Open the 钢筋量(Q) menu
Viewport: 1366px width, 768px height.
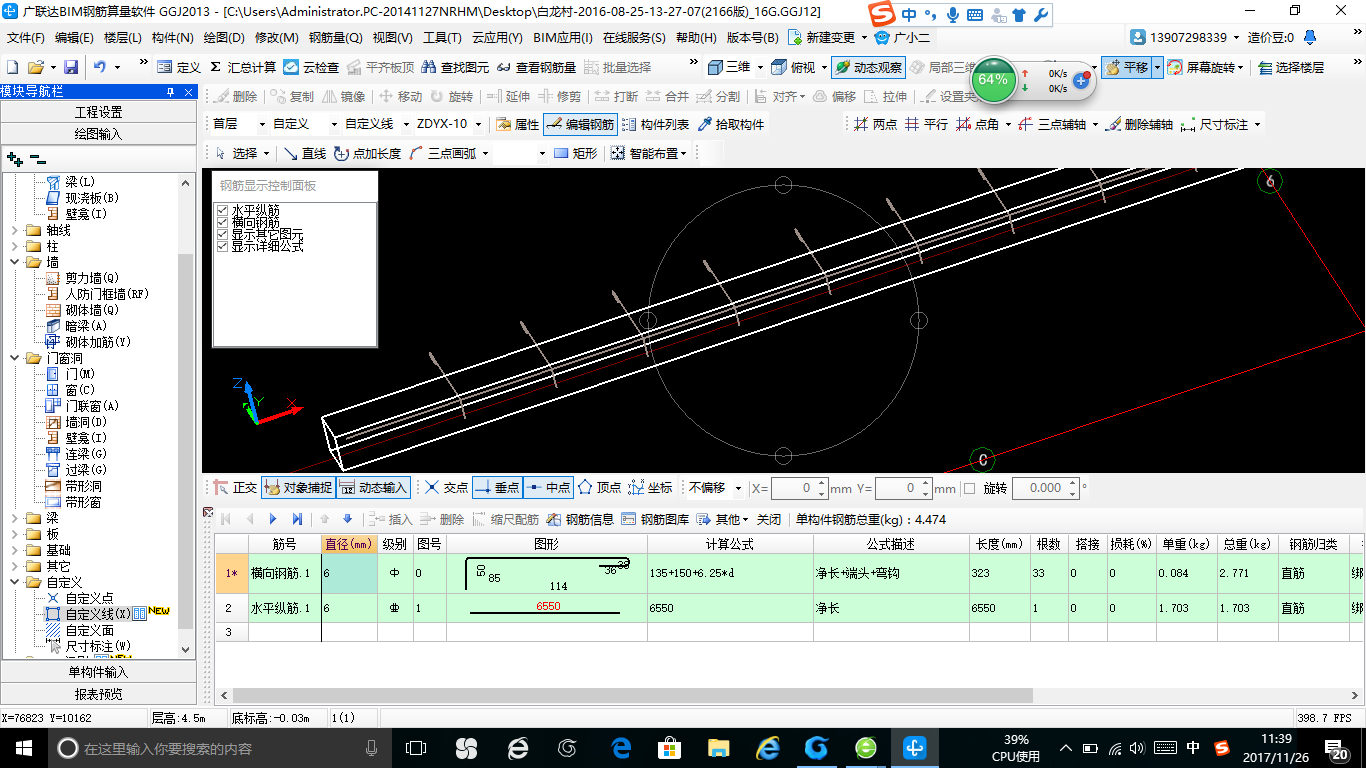(335, 37)
